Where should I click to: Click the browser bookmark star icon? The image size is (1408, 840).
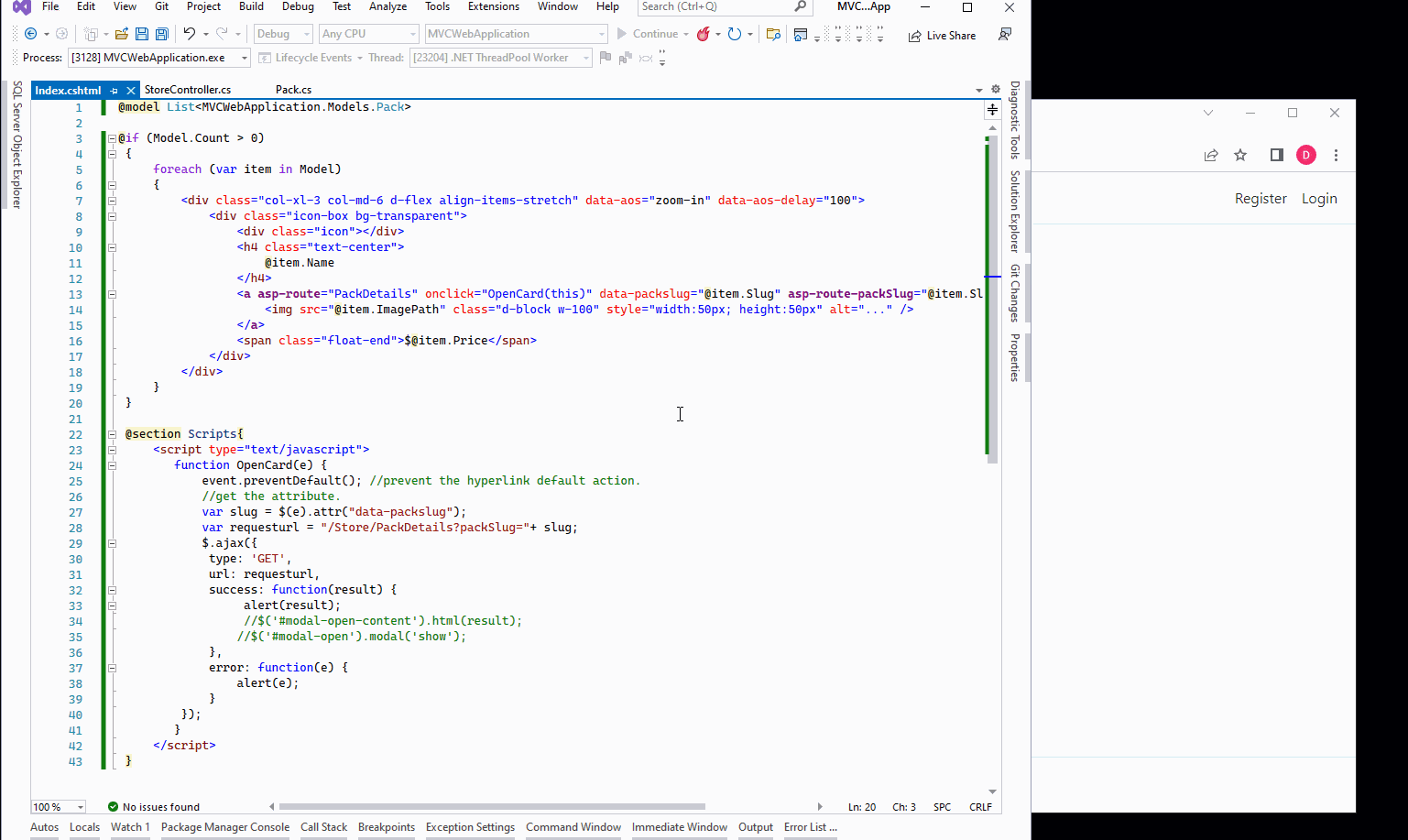tap(1240, 155)
